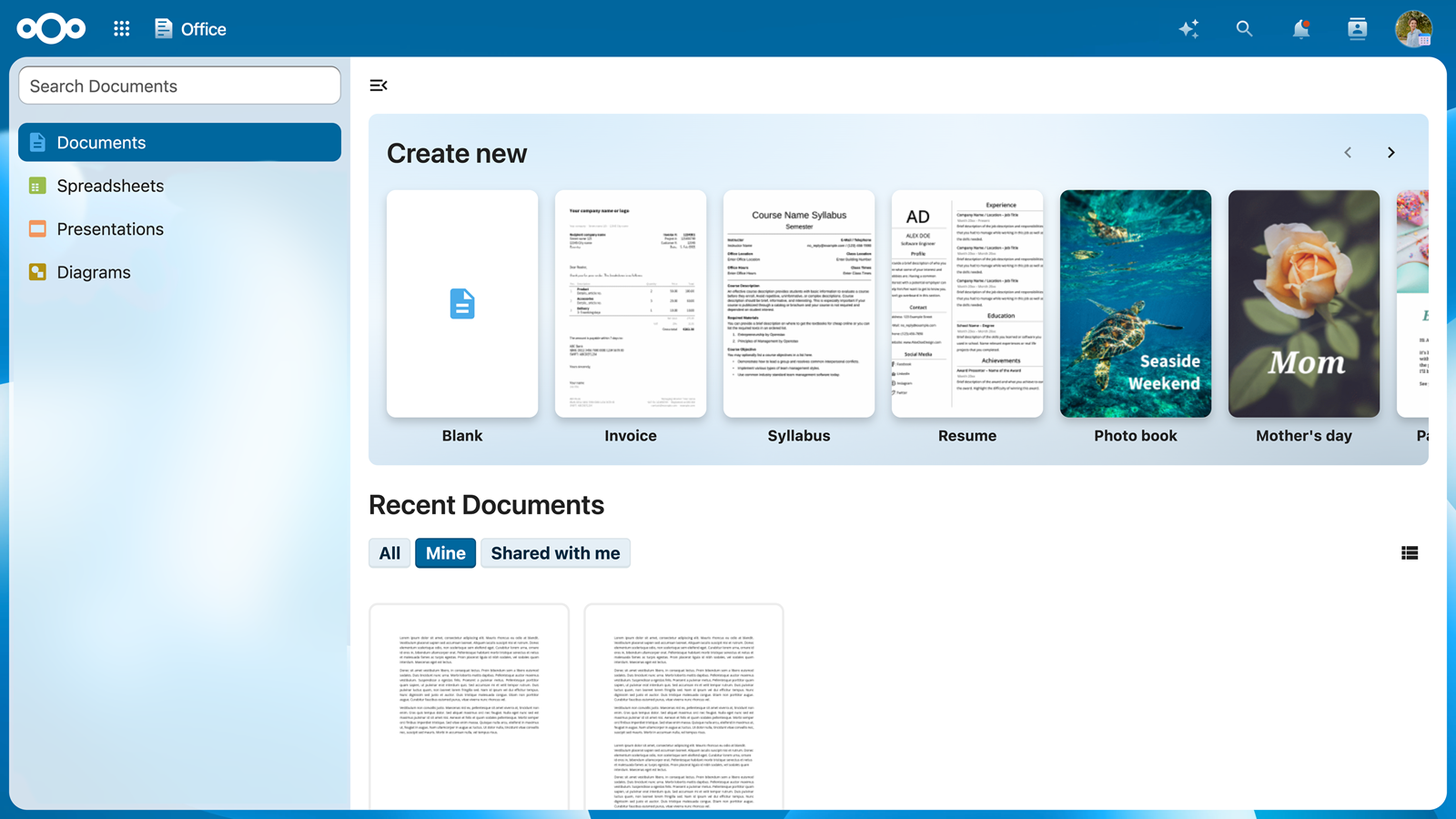
Task: Show All recent documents
Action: point(389,553)
